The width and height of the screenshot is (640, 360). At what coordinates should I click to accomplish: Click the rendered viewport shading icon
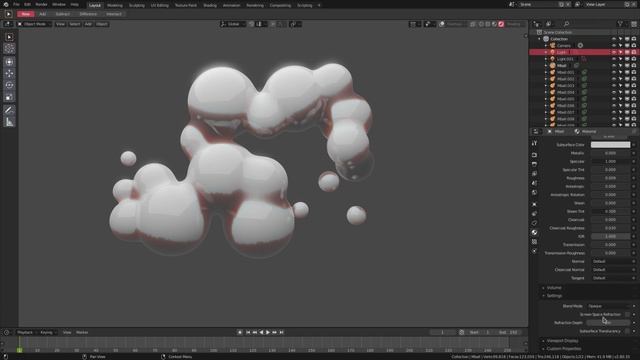(x=501, y=24)
